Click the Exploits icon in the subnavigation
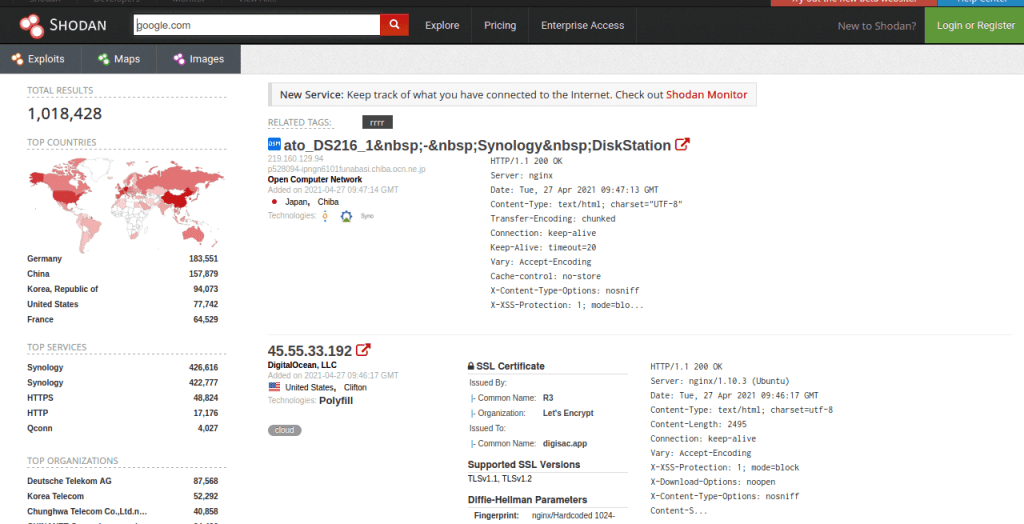Viewport: 1024px width, 524px height. [17, 59]
